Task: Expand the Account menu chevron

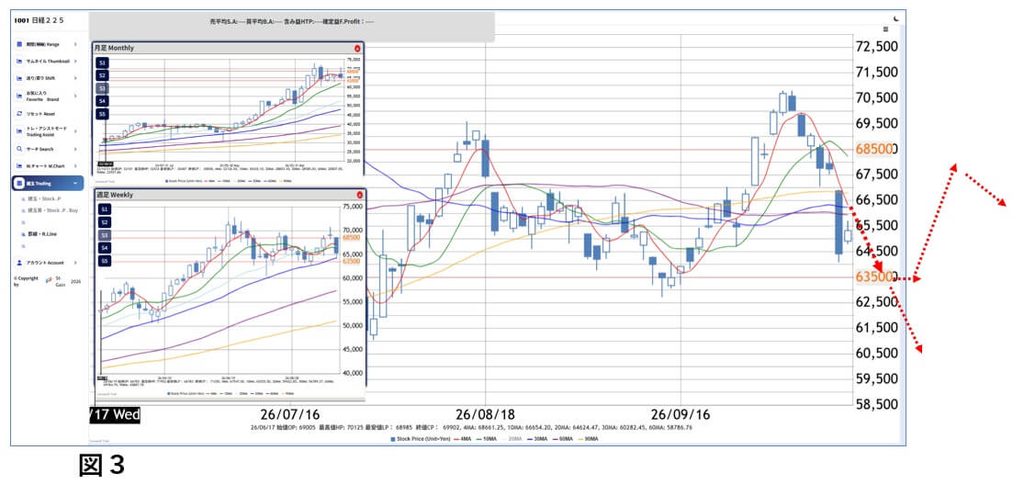Action: tap(76, 262)
